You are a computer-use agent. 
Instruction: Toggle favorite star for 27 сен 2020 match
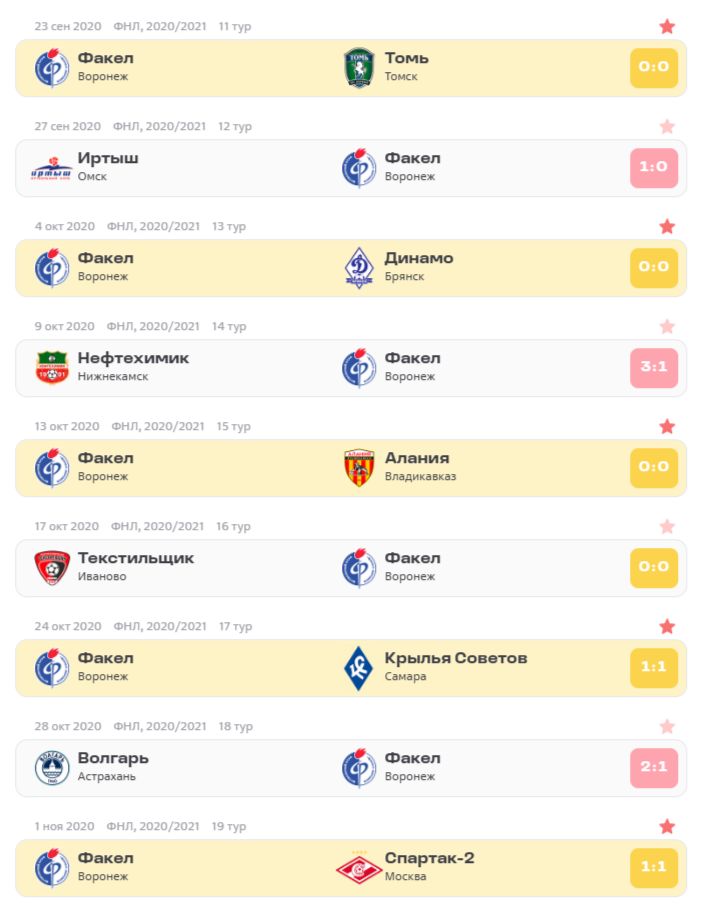(667, 127)
